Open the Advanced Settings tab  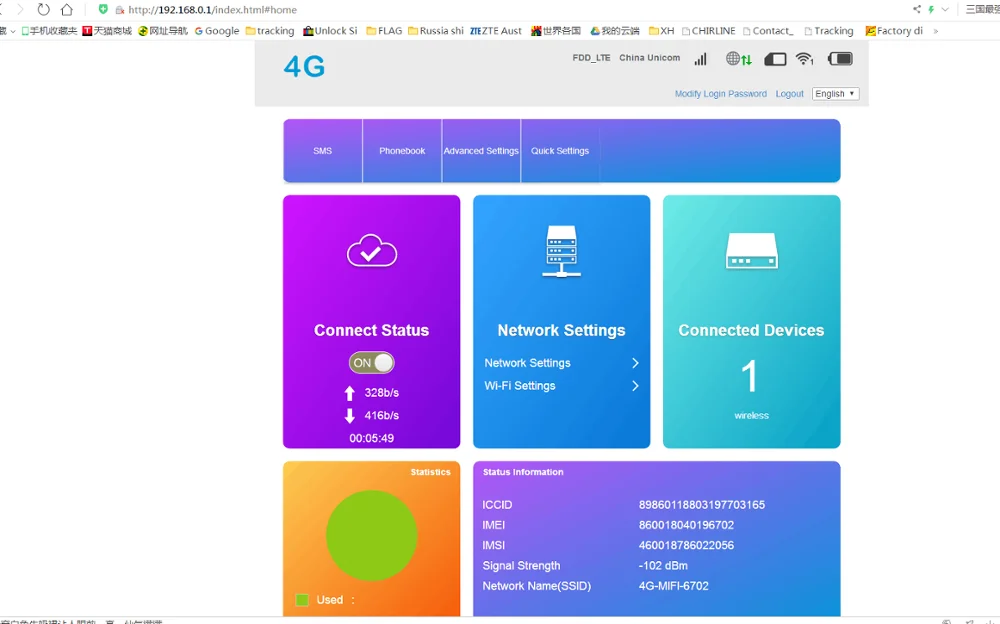click(481, 151)
